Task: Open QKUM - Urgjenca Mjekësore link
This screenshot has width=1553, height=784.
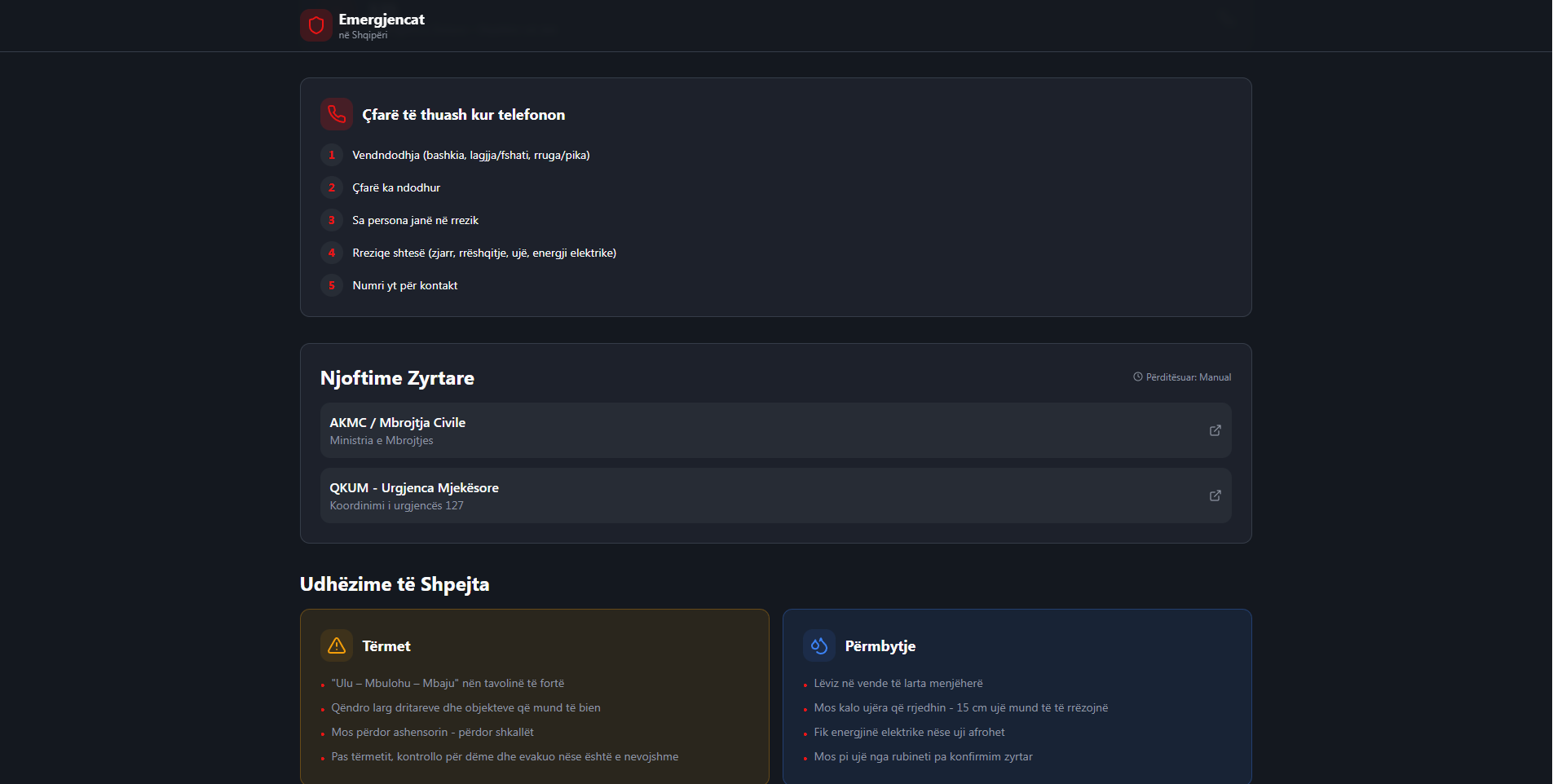Action: click(413, 487)
